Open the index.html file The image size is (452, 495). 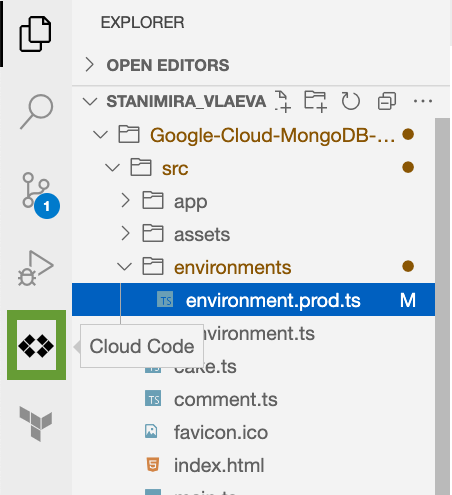(219, 465)
